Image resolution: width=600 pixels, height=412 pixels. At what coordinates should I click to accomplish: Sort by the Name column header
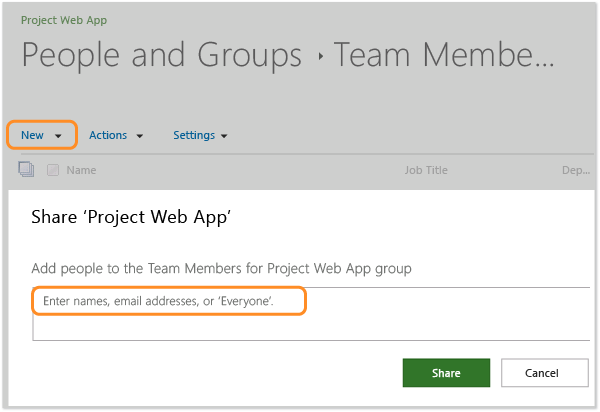pos(81,170)
